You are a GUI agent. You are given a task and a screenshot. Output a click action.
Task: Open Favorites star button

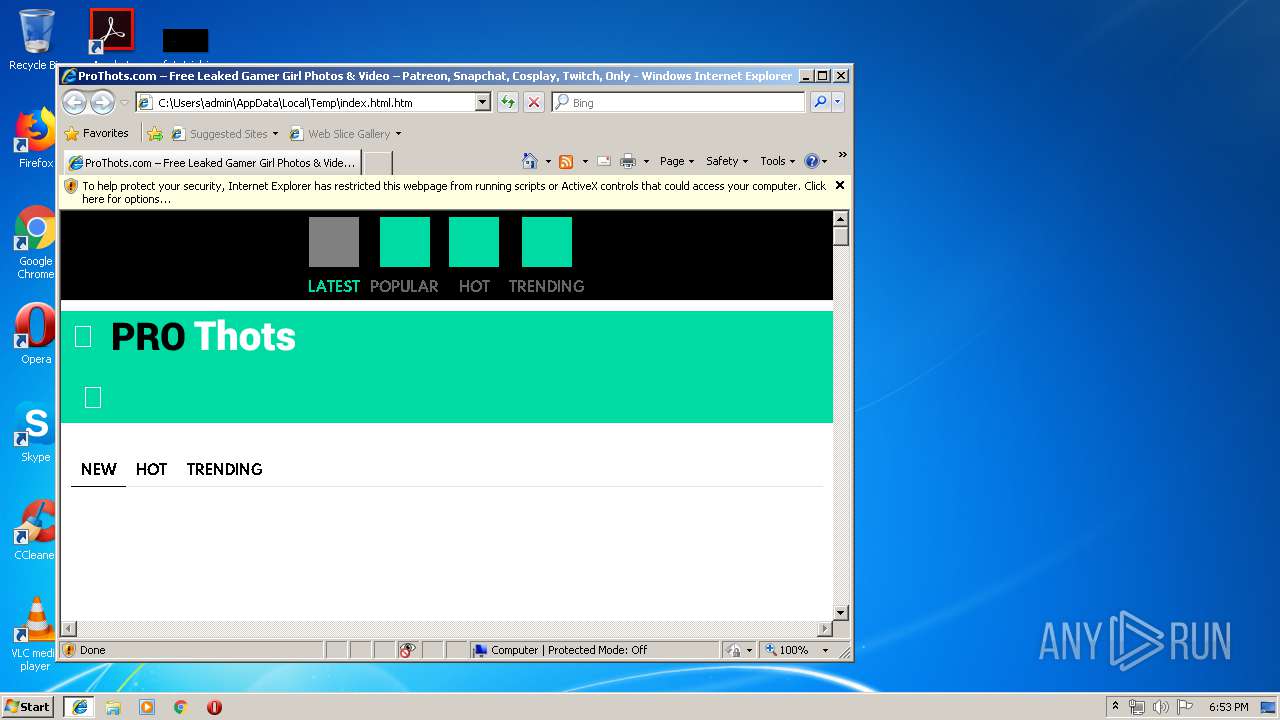[x=96, y=133]
